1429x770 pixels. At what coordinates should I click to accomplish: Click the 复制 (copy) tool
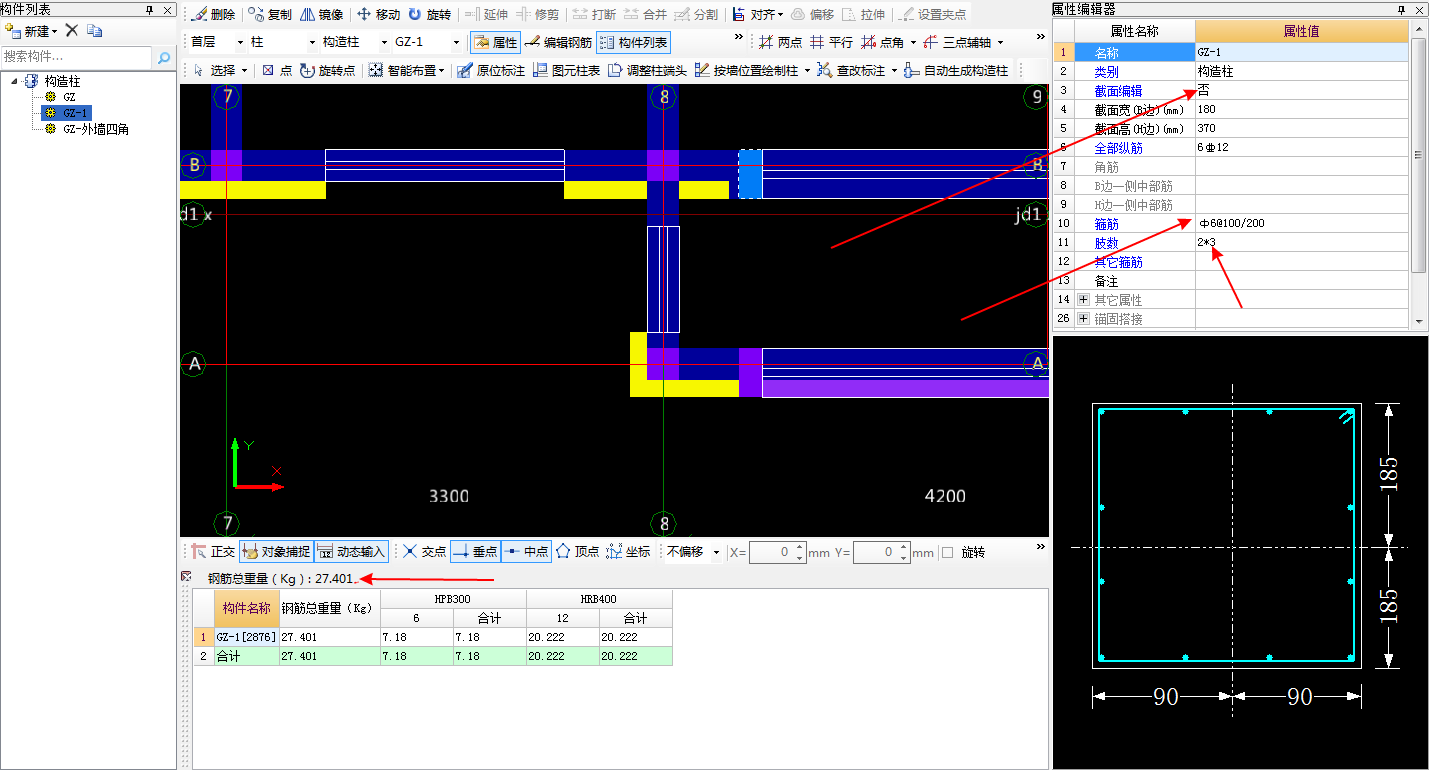pos(270,15)
